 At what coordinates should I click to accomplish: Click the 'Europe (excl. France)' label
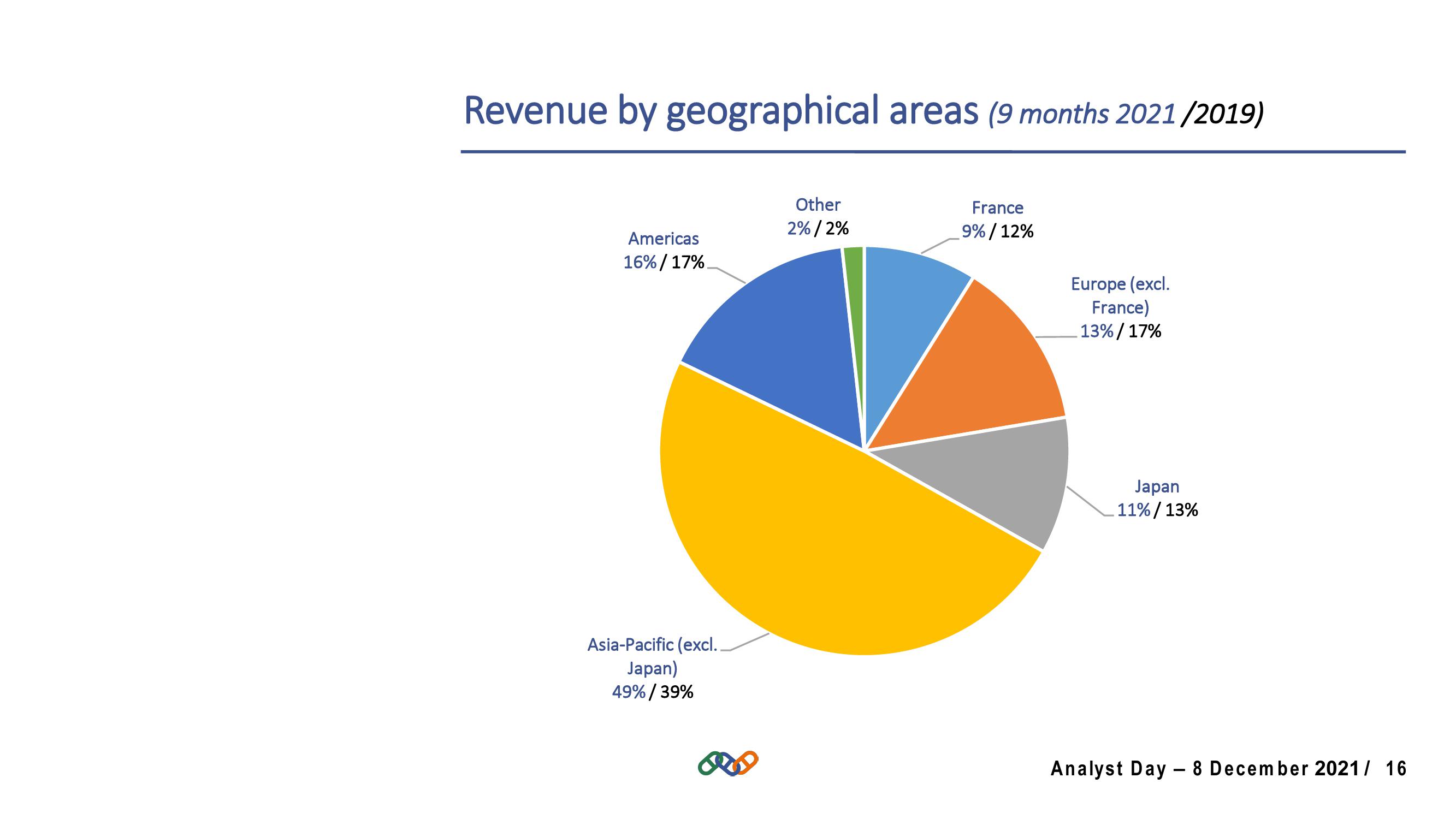coord(1120,295)
